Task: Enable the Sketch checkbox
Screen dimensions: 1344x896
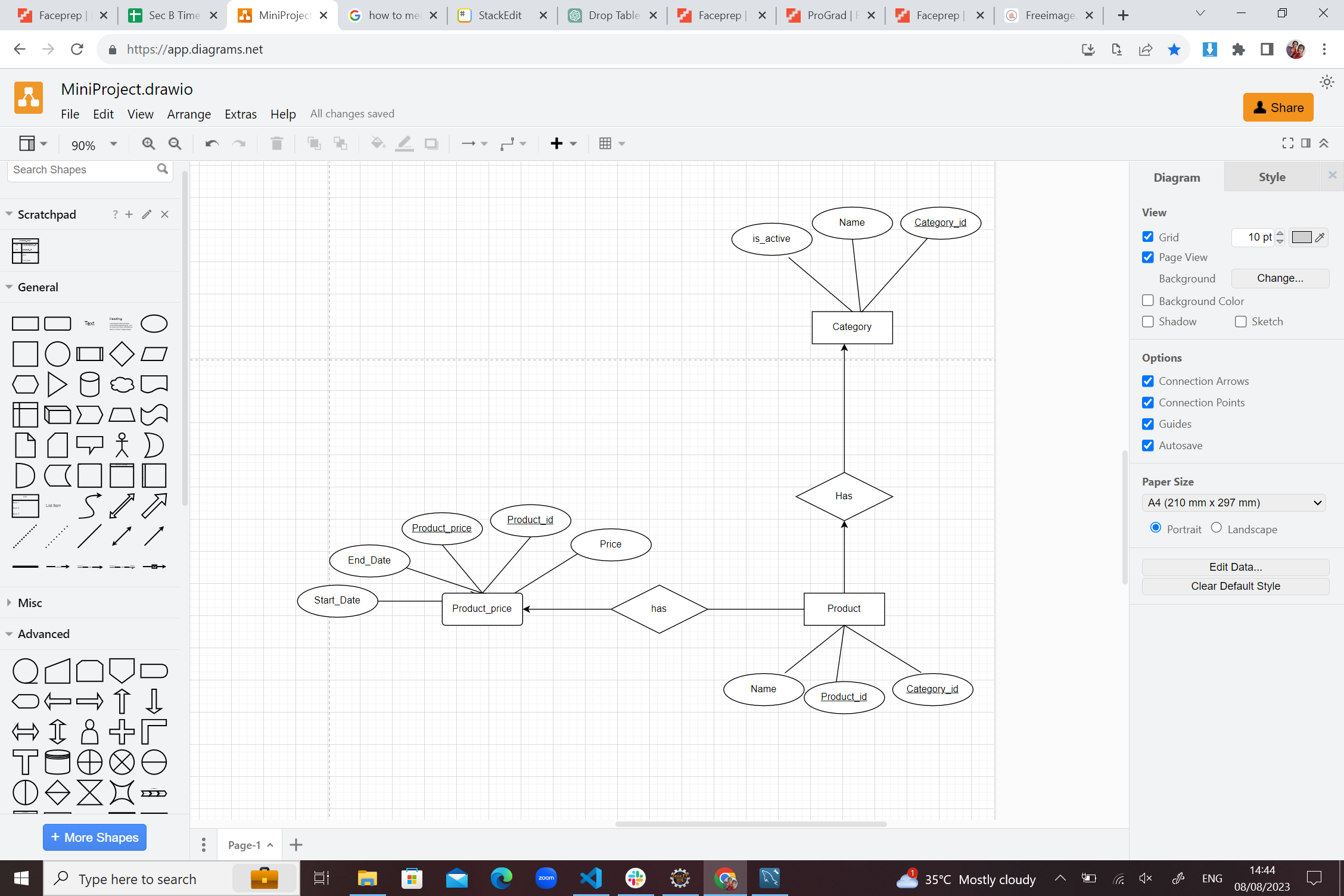Action: (1241, 322)
